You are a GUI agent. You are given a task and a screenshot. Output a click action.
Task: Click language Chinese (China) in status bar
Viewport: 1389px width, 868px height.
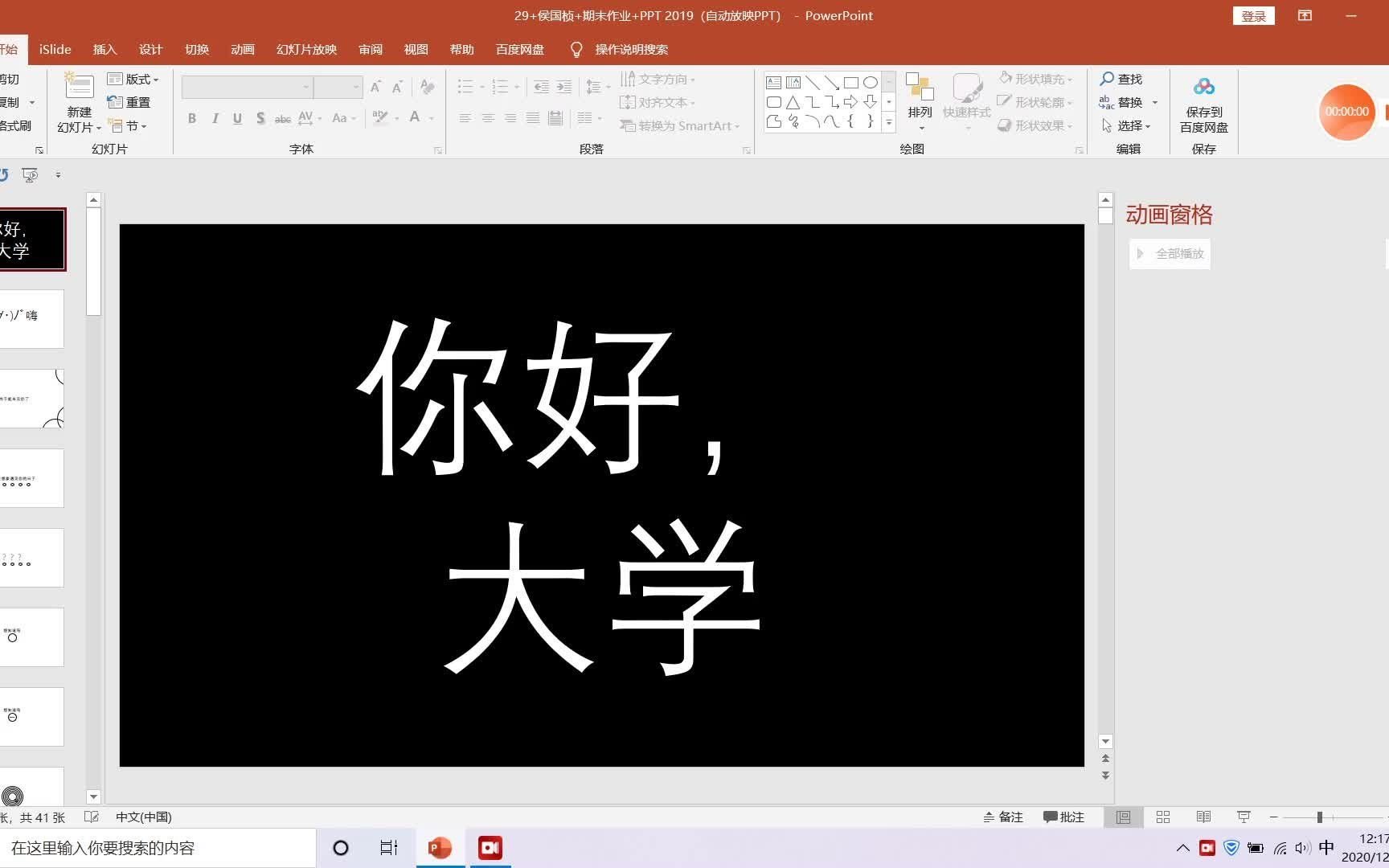click(x=143, y=817)
